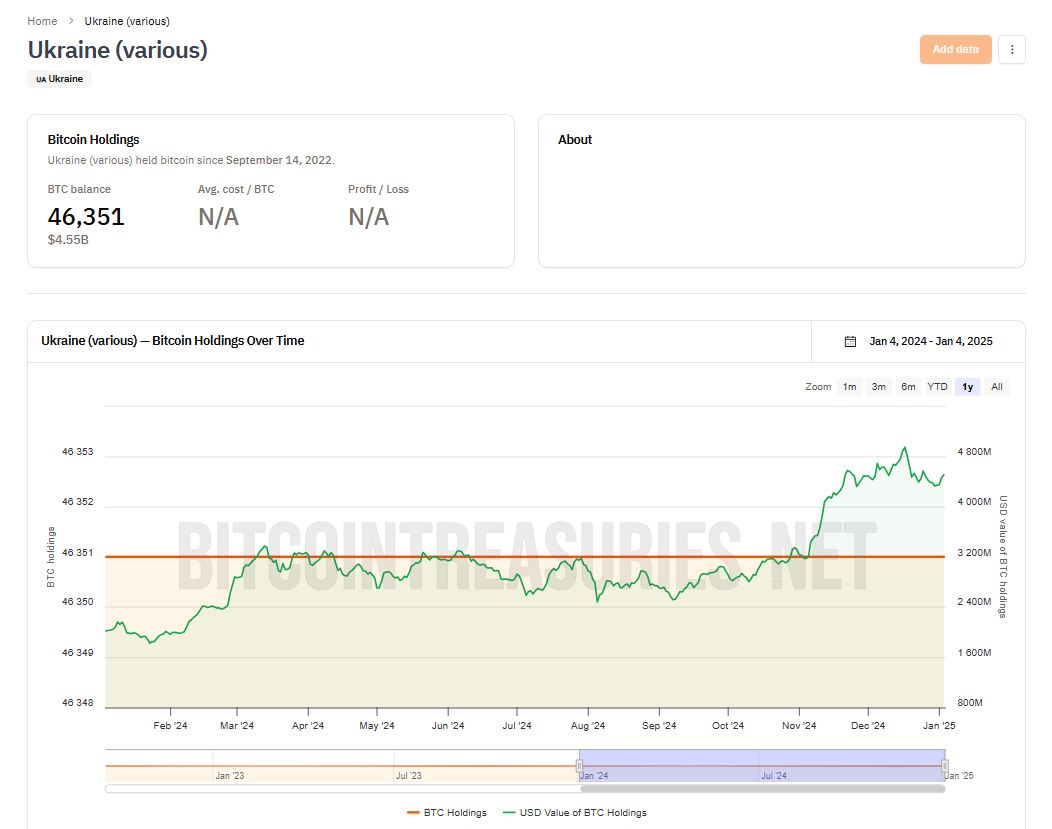Set chart zoom to YTD
Image resolution: width=1052 pixels, height=829 pixels.
point(937,387)
